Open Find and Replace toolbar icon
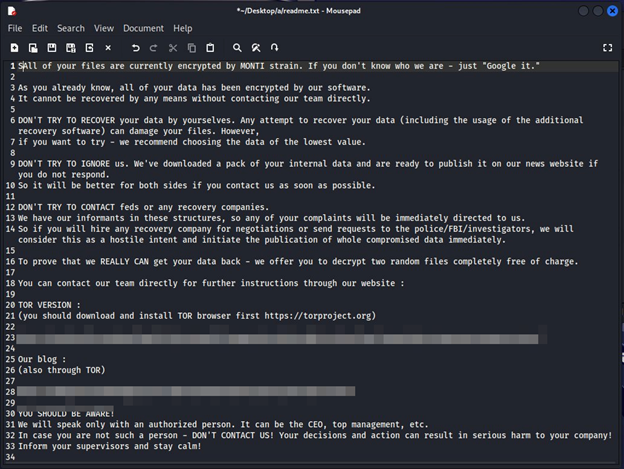This screenshot has width=624, height=469. click(256, 48)
